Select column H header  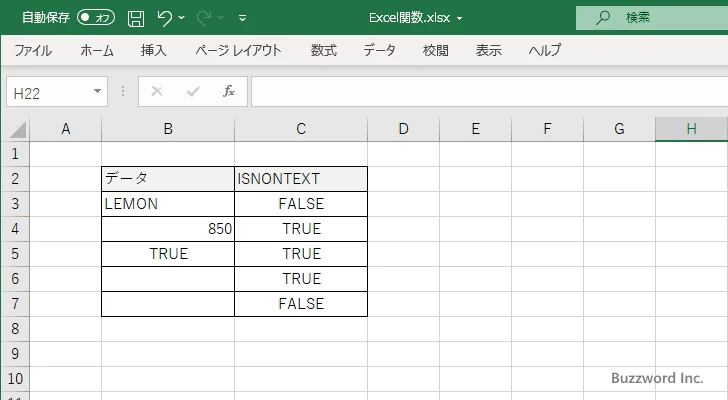click(x=691, y=129)
